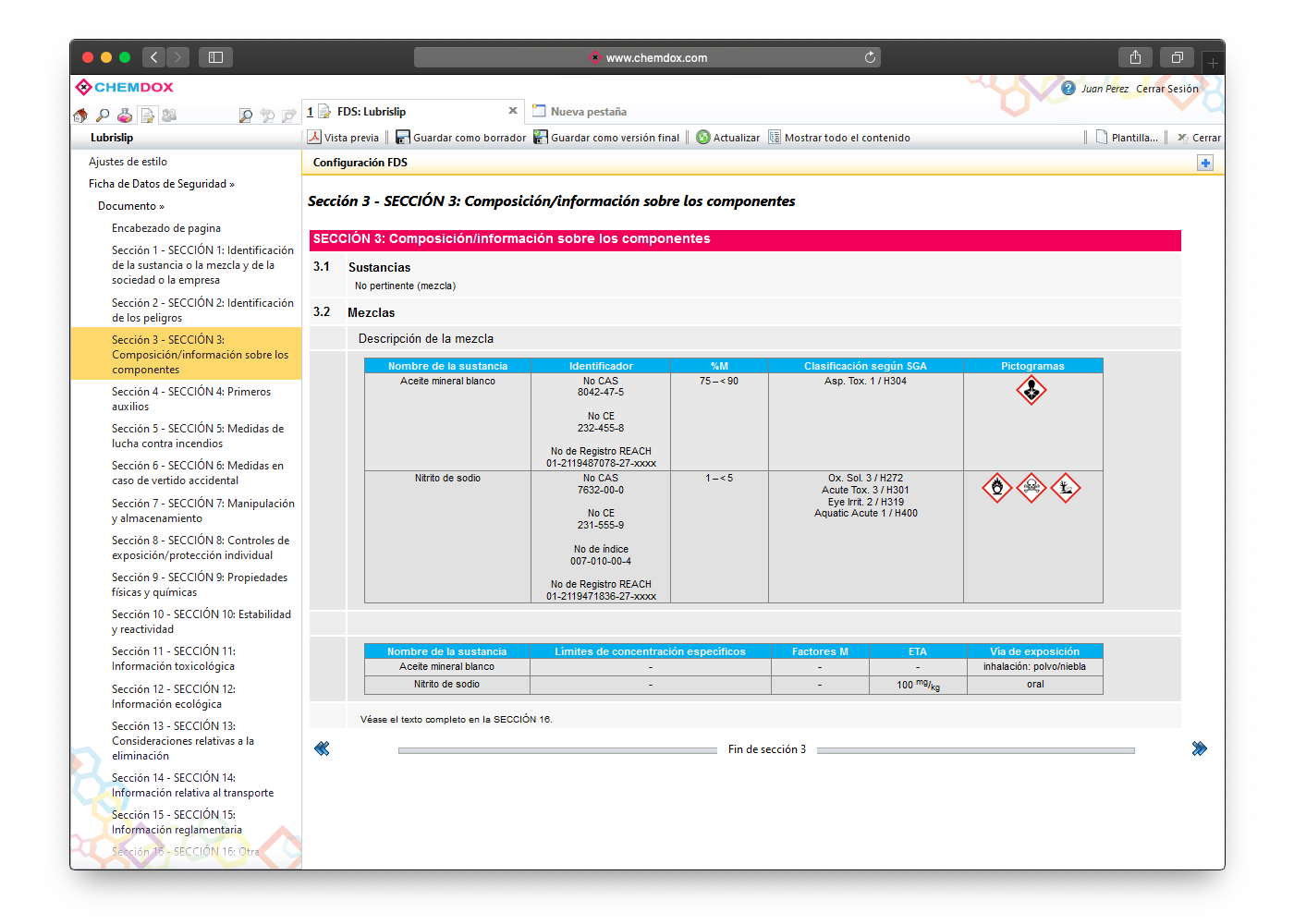Open Sección 14 Información relativa al transporte

click(193, 785)
